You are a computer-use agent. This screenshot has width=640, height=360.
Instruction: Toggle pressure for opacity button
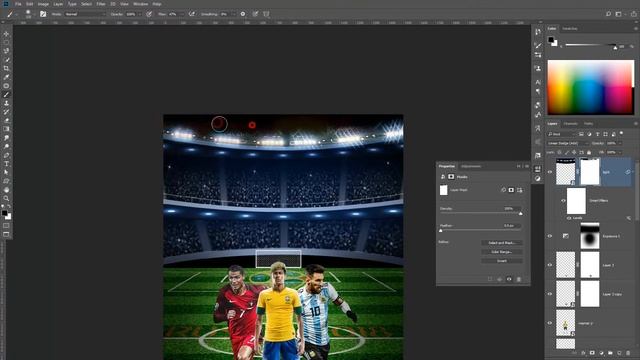coord(149,14)
